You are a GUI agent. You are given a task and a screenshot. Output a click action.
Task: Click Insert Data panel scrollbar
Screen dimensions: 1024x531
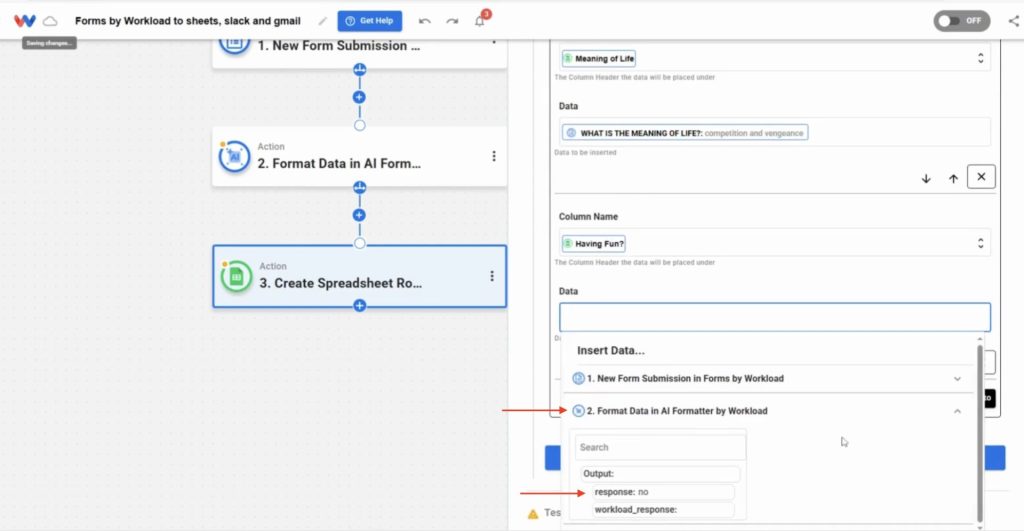point(980,433)
